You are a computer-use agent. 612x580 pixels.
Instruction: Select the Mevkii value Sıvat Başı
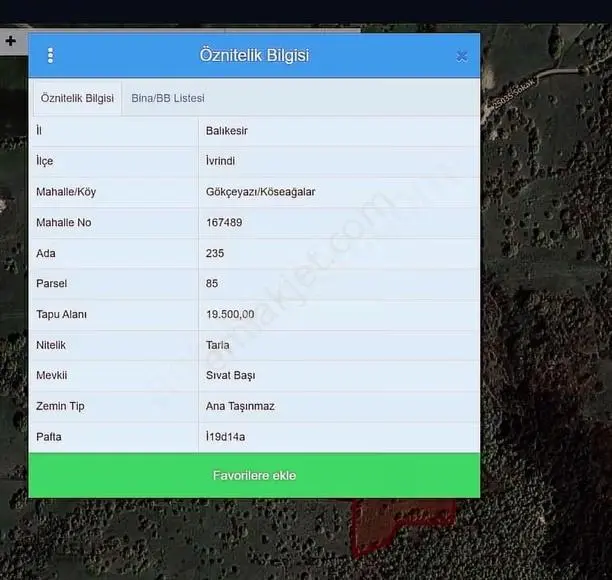(230, 375)
